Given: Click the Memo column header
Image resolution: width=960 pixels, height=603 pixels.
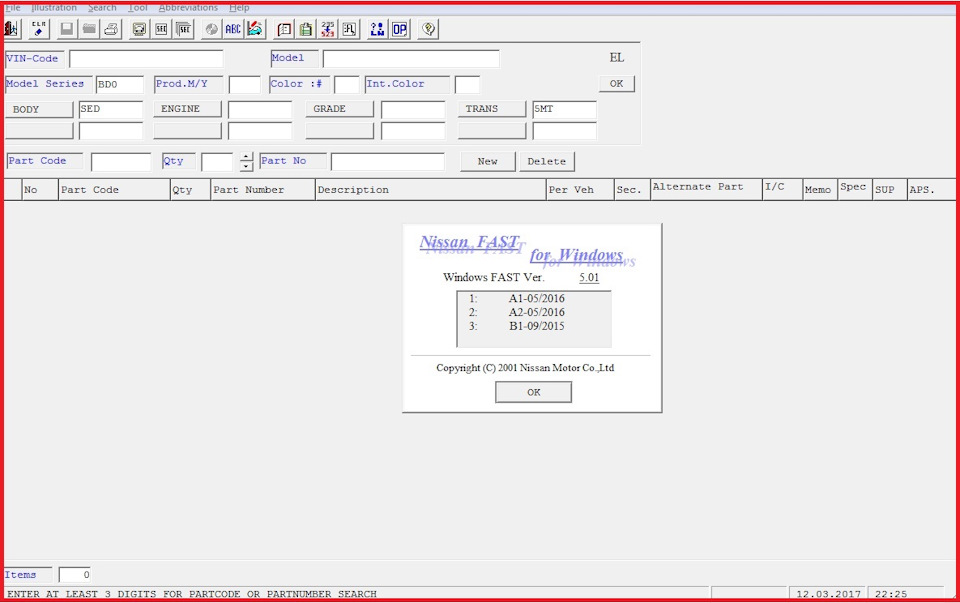Looking at the screenshot, I should [820, 190].
